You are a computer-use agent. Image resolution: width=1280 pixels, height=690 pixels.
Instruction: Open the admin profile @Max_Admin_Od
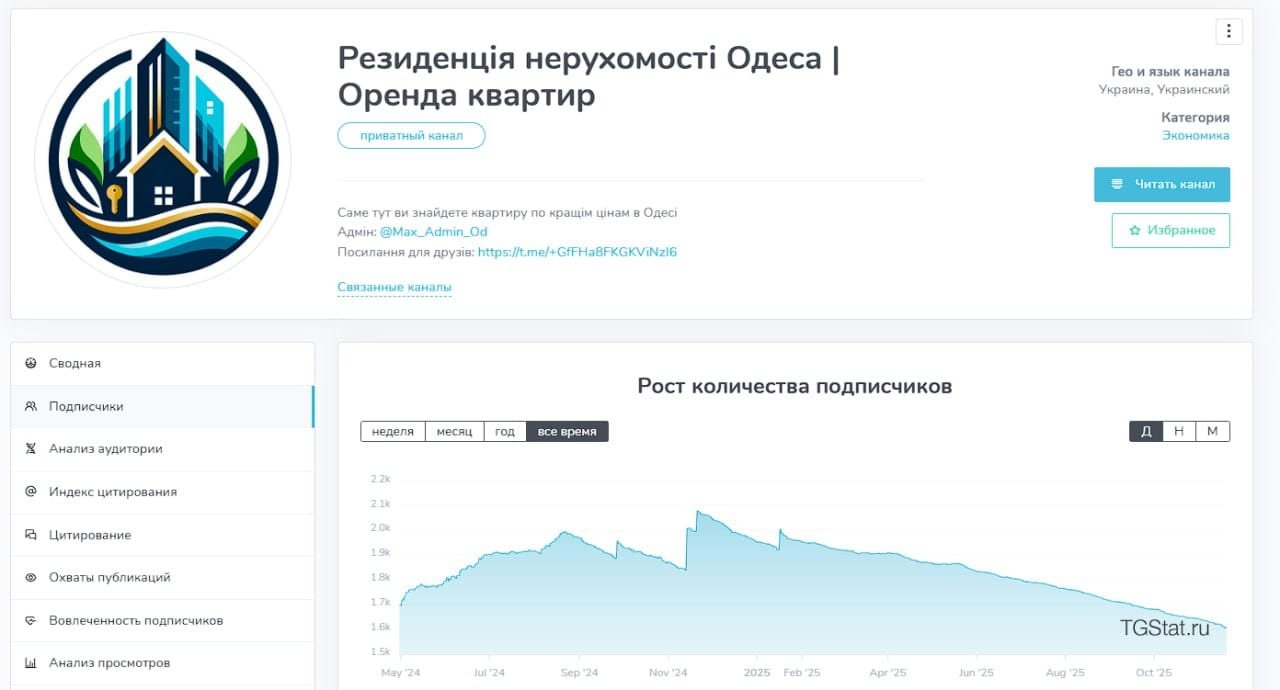[435, 231]
